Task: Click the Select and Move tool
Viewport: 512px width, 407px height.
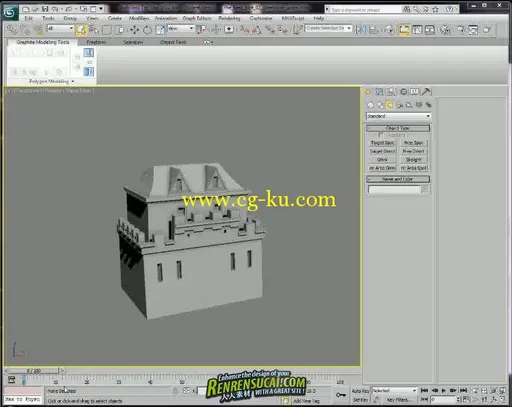Action: point(134,30)
